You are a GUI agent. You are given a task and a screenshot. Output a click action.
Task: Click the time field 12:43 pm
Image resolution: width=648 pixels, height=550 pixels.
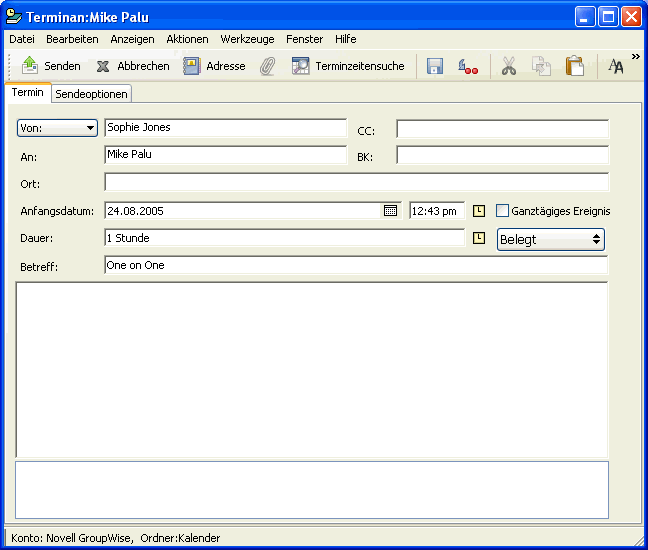click(x=437, y=211)
